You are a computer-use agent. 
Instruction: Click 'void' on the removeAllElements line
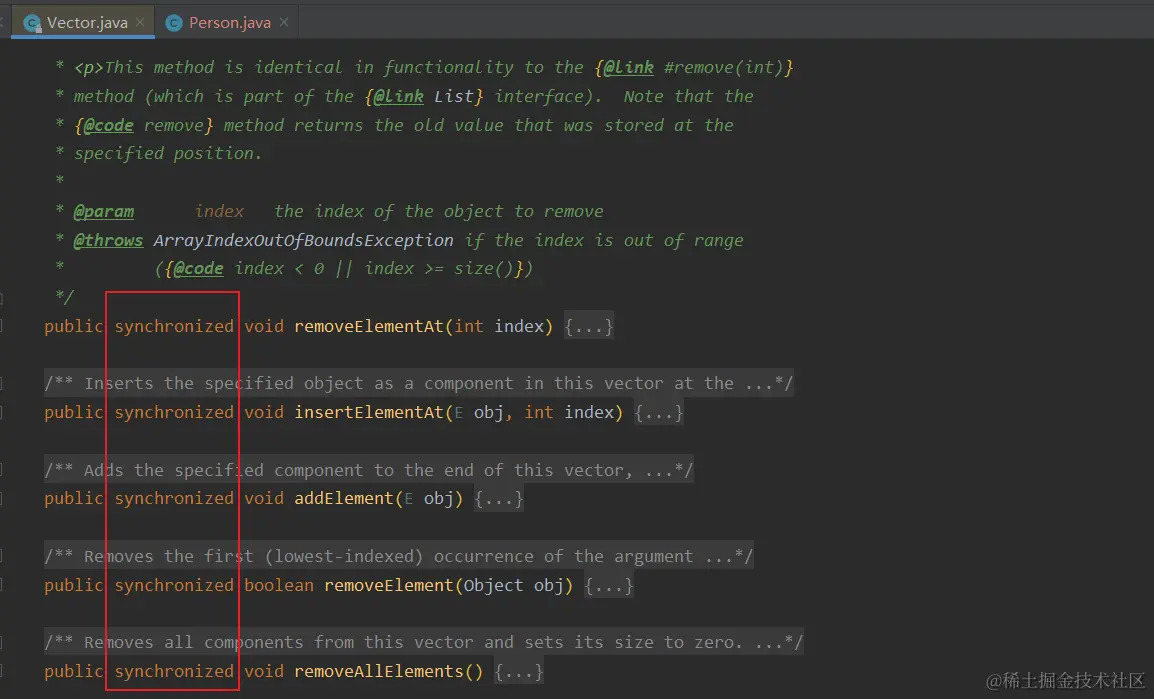264,672
